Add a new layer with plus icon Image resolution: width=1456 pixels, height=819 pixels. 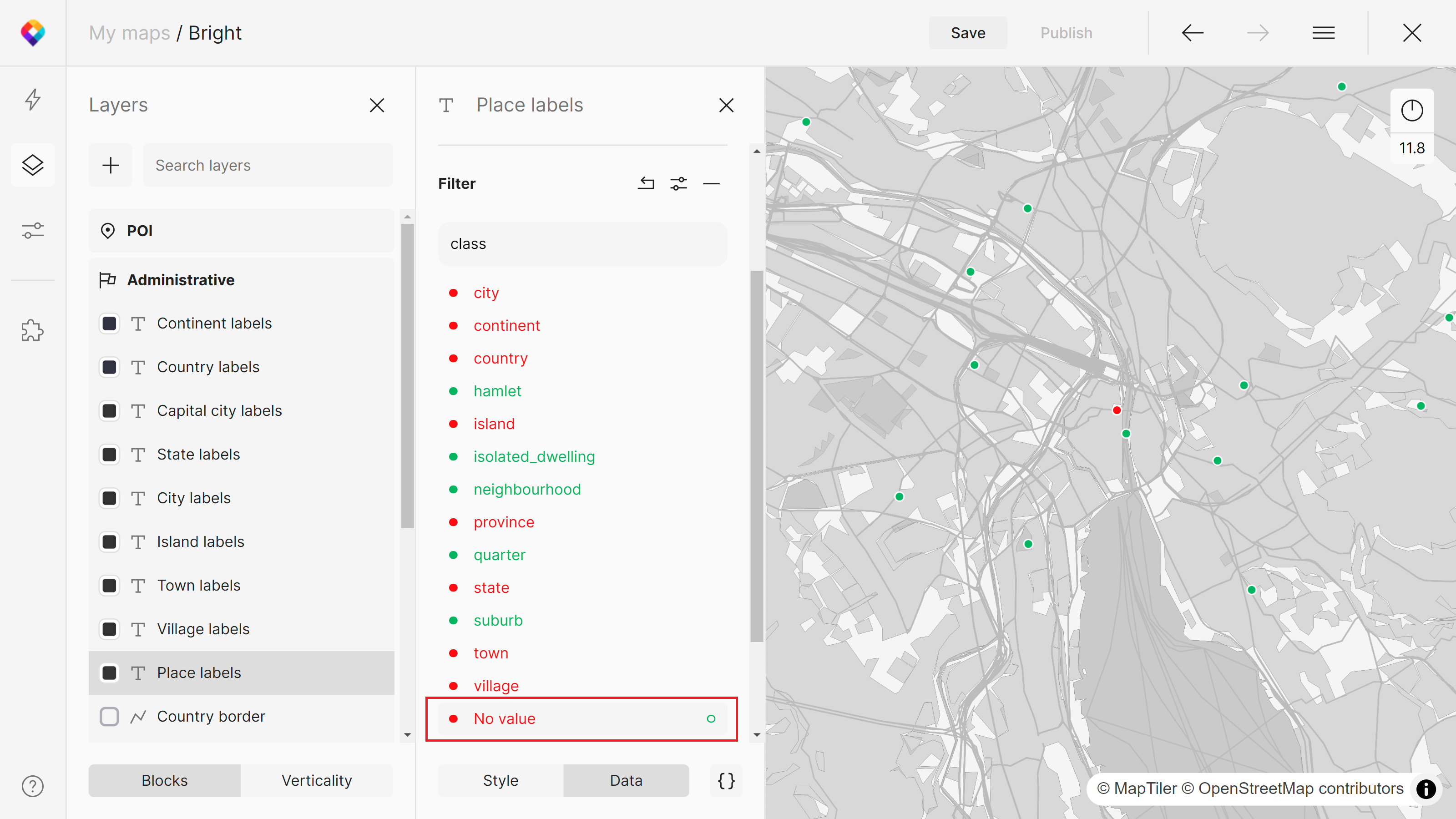(110, 165)
